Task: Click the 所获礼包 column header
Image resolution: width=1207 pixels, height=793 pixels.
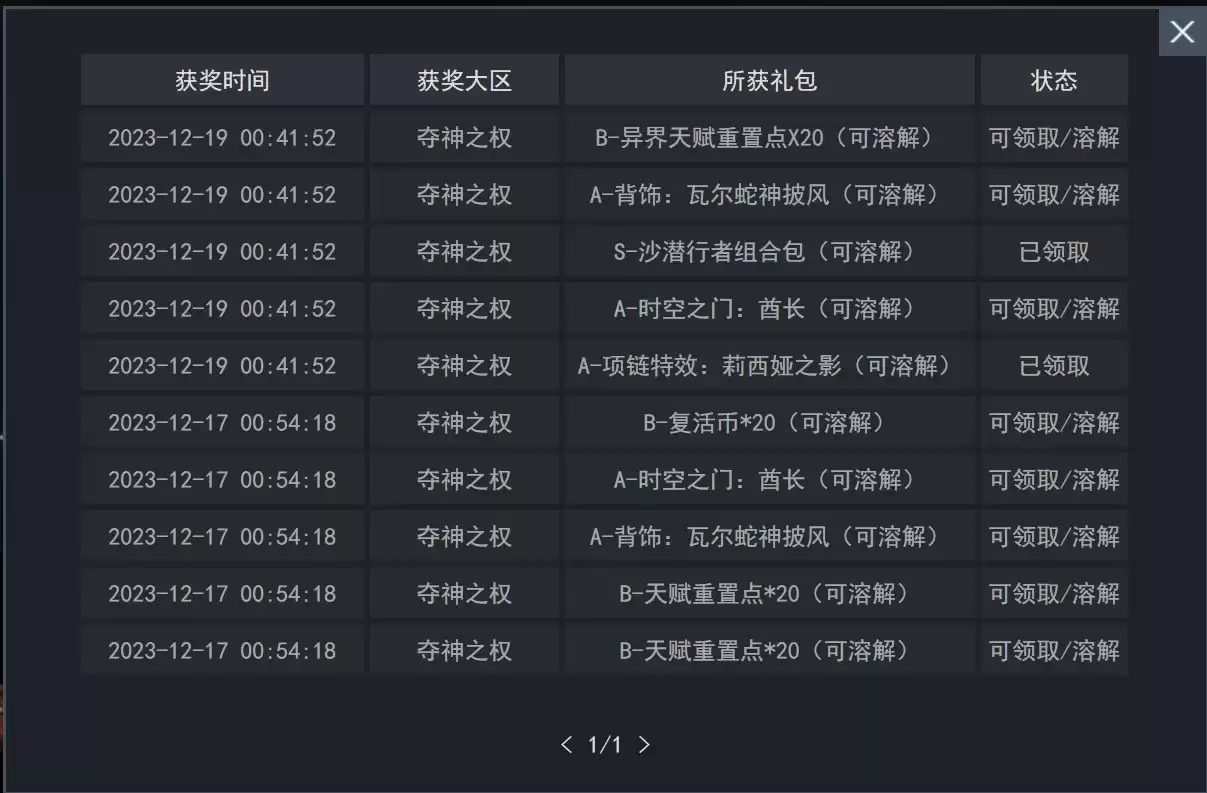Action: point(769,81)
